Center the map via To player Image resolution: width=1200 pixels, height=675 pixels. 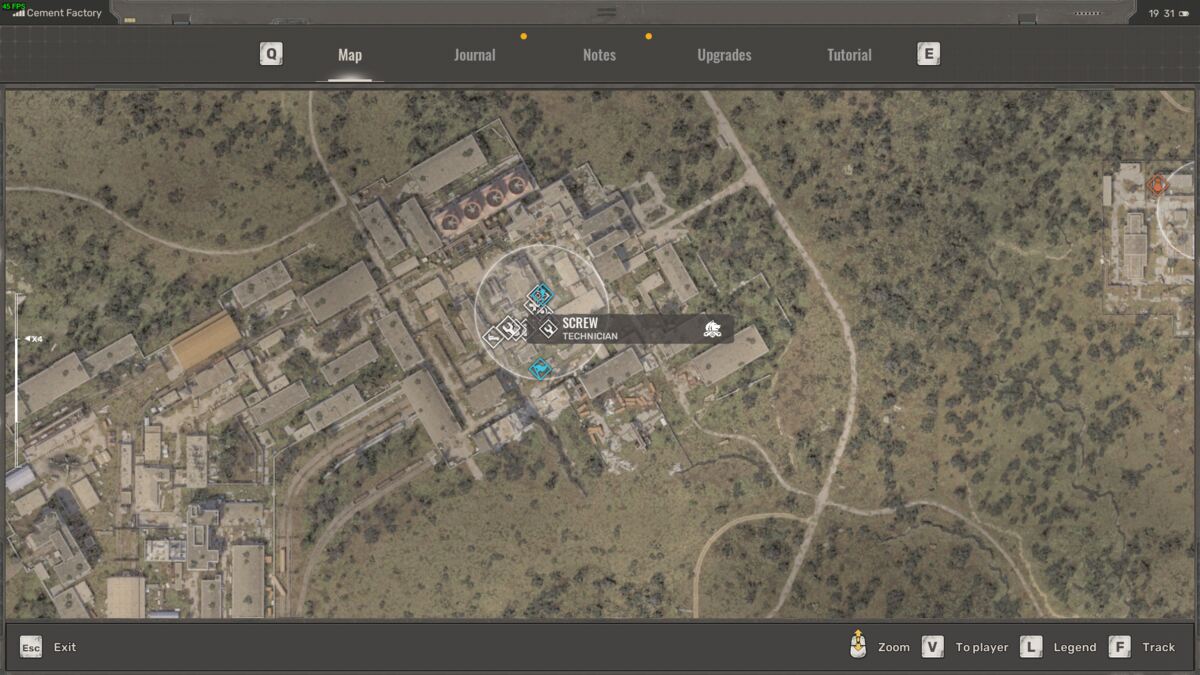click(982, 647)
